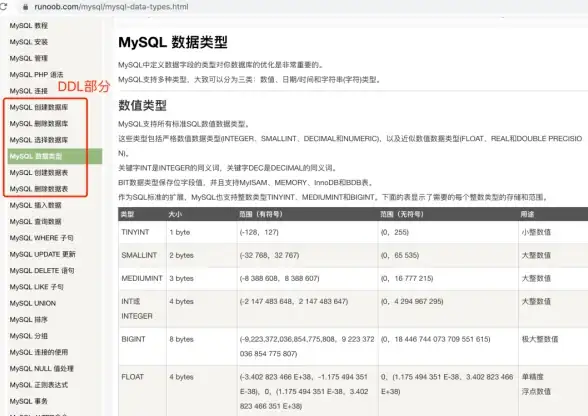Go to MySQL 创建数据库 page
Screen dimensions: 588x416
39,107
